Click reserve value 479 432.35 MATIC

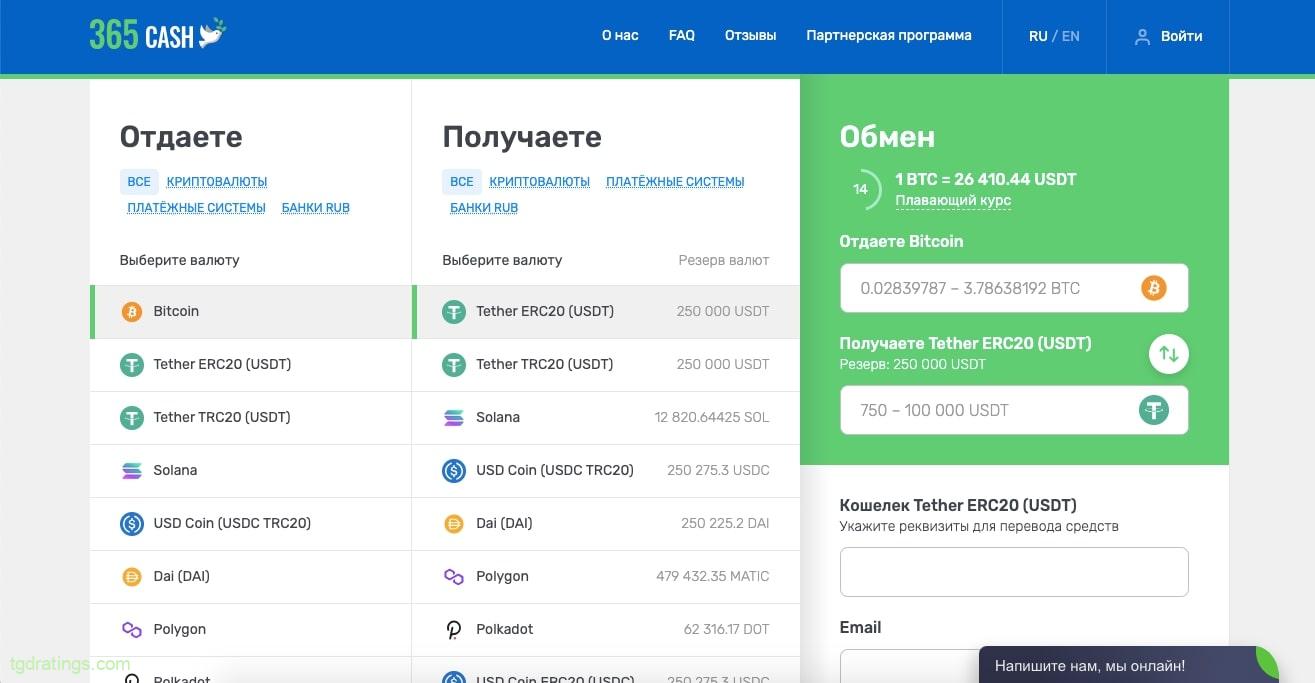[713, 577]
